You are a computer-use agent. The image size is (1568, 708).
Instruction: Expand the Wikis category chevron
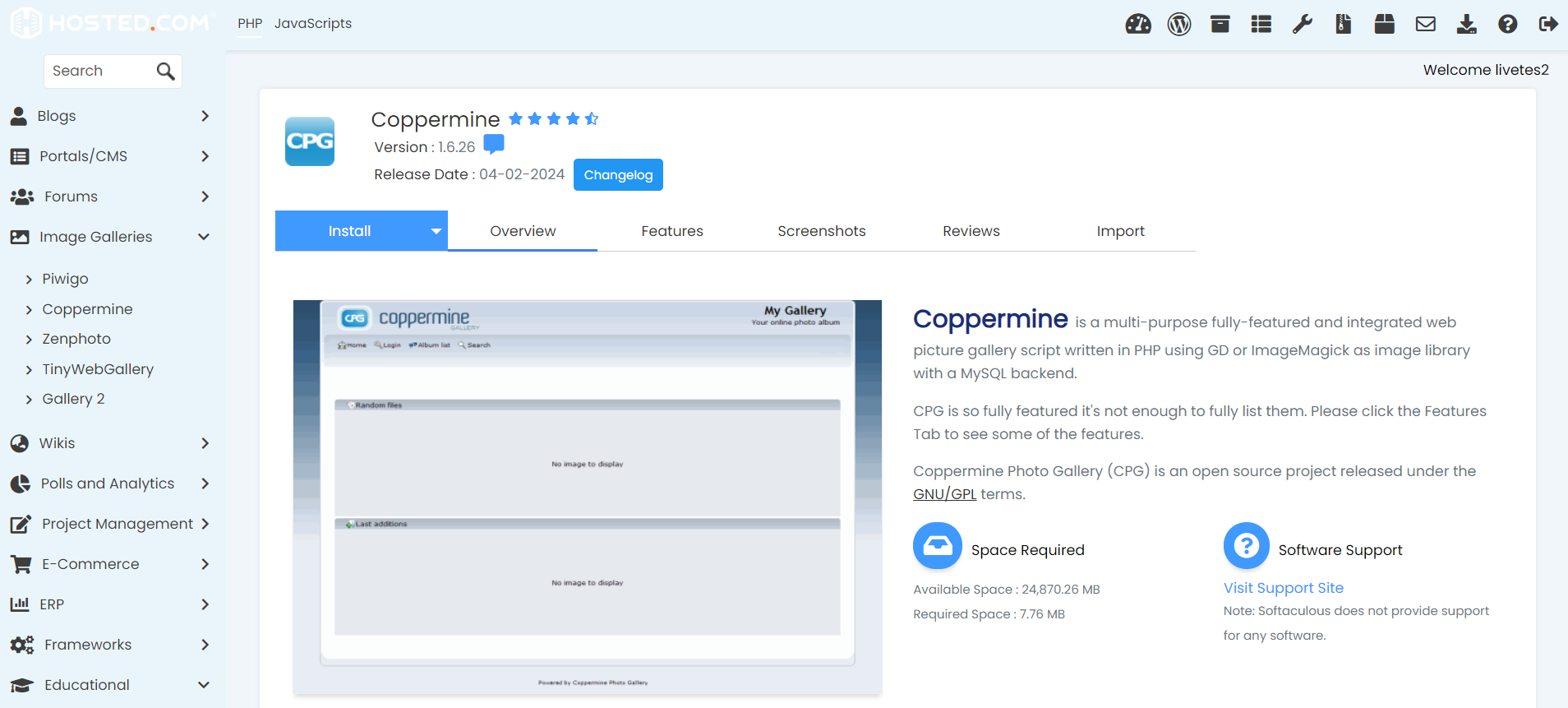pyautogui.click(x=205, y=443)
